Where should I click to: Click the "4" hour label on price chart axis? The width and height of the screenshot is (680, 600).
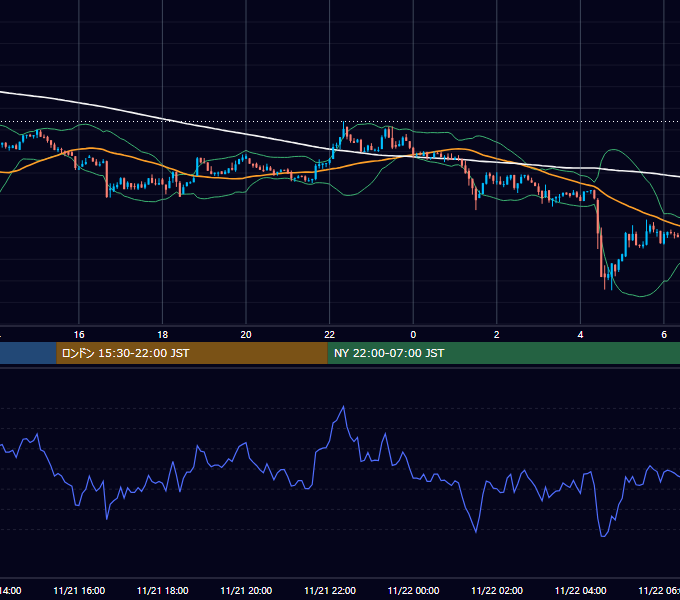(x=580, y=335)
